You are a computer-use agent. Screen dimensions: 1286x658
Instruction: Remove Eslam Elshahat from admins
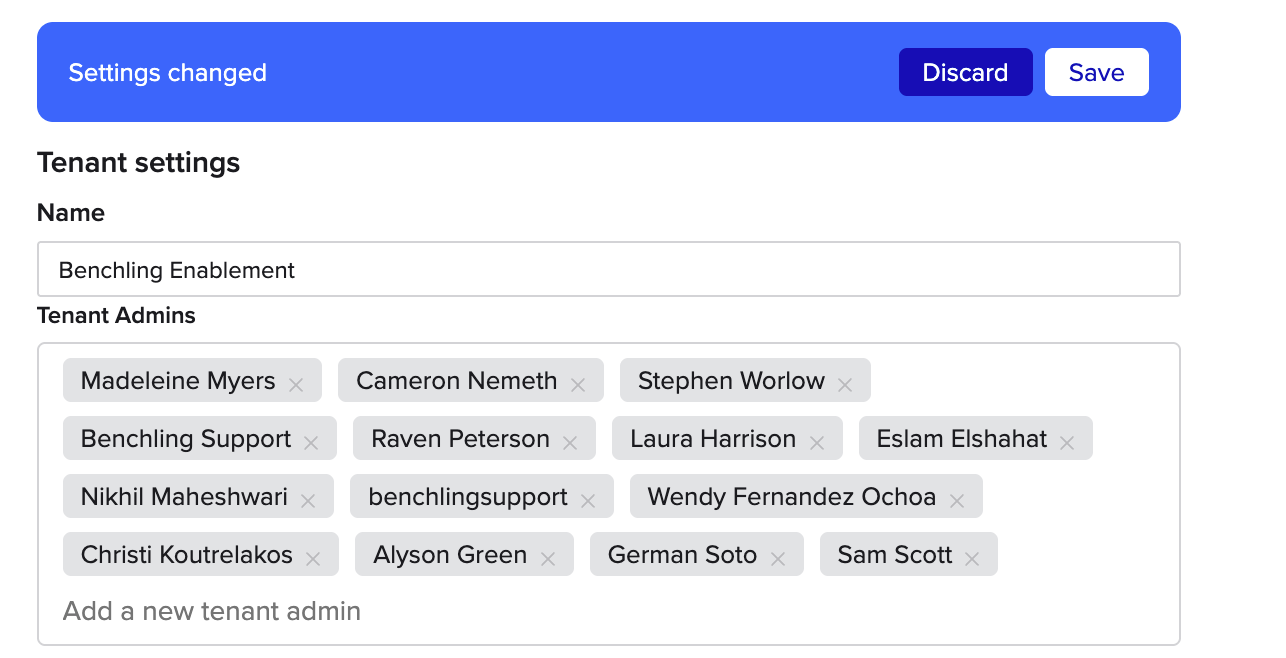click(1067, 442)
